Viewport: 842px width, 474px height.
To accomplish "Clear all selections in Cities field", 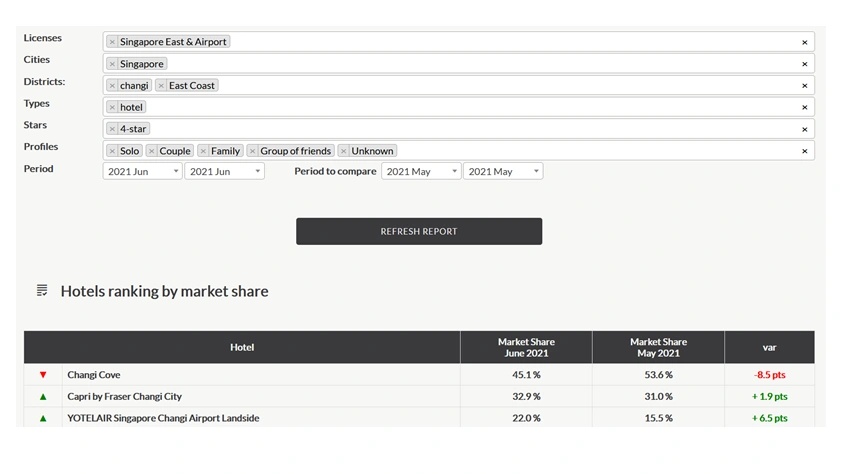I will click(x=804, y=64).
